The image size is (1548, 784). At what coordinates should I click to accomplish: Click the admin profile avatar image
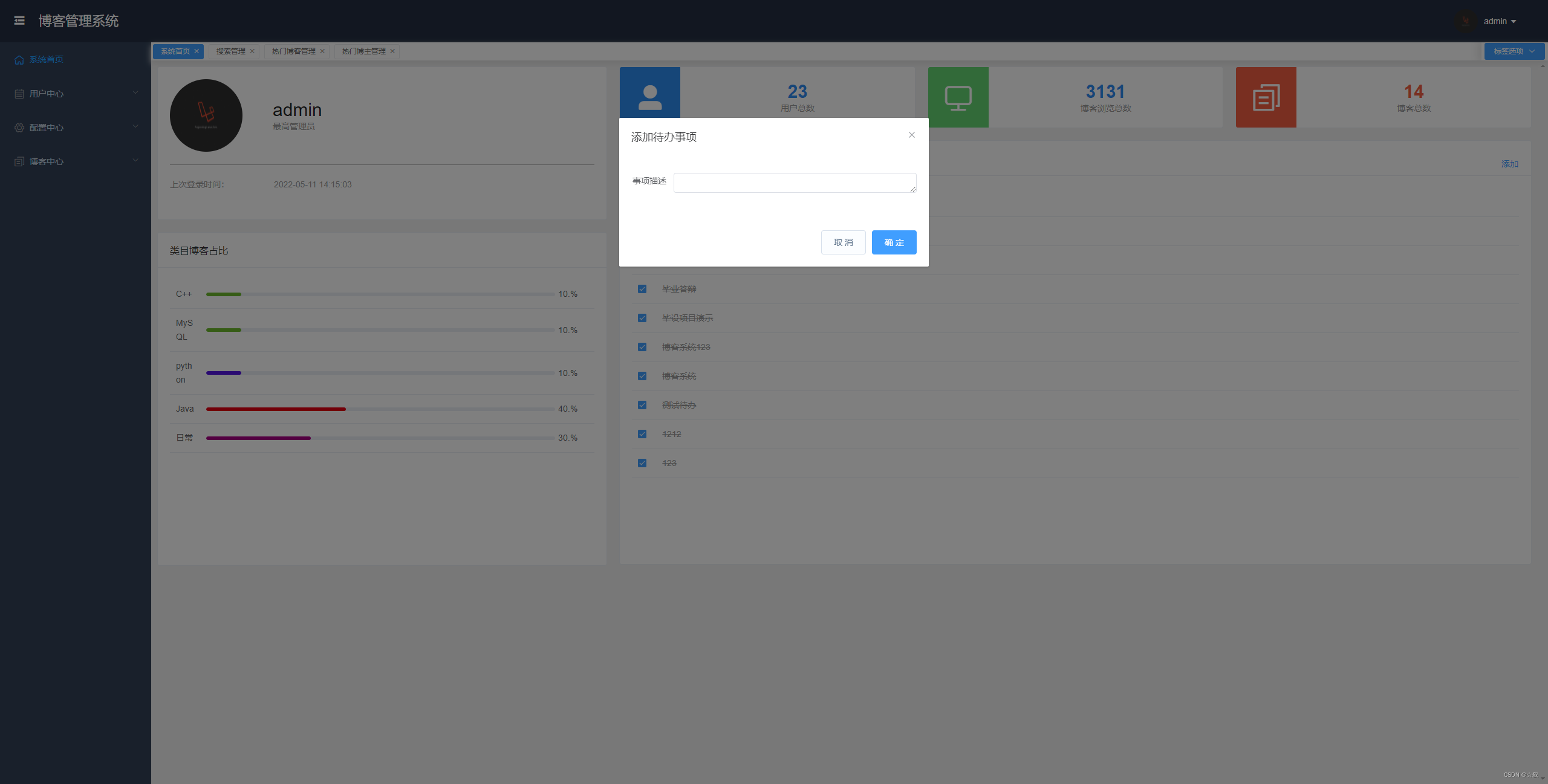[x=206, y=115]
